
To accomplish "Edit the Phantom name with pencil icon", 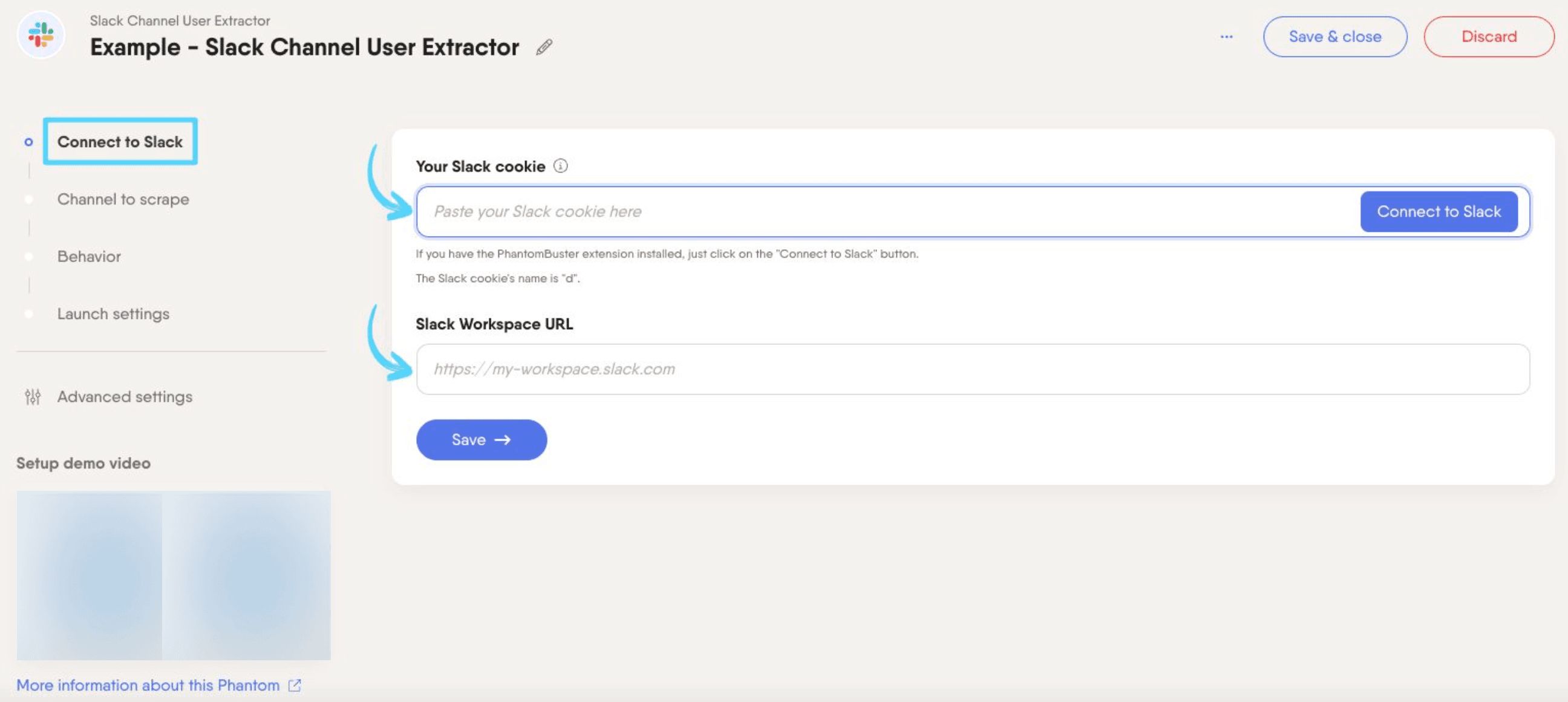I will [x=544, y=47].
